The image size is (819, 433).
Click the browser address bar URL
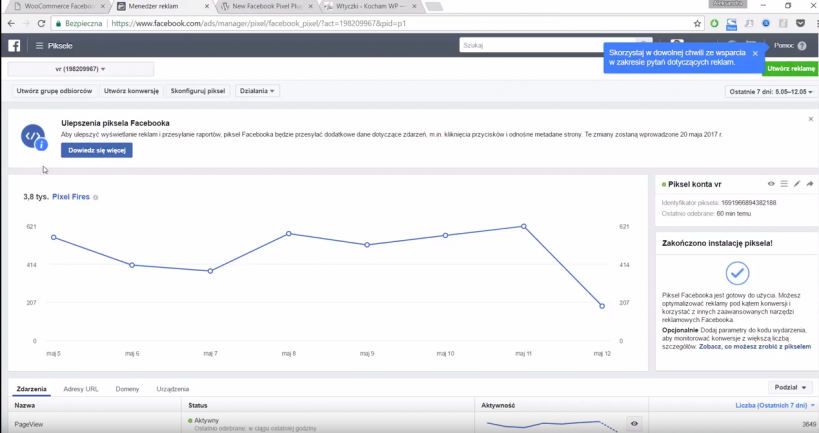click(259, 24)
